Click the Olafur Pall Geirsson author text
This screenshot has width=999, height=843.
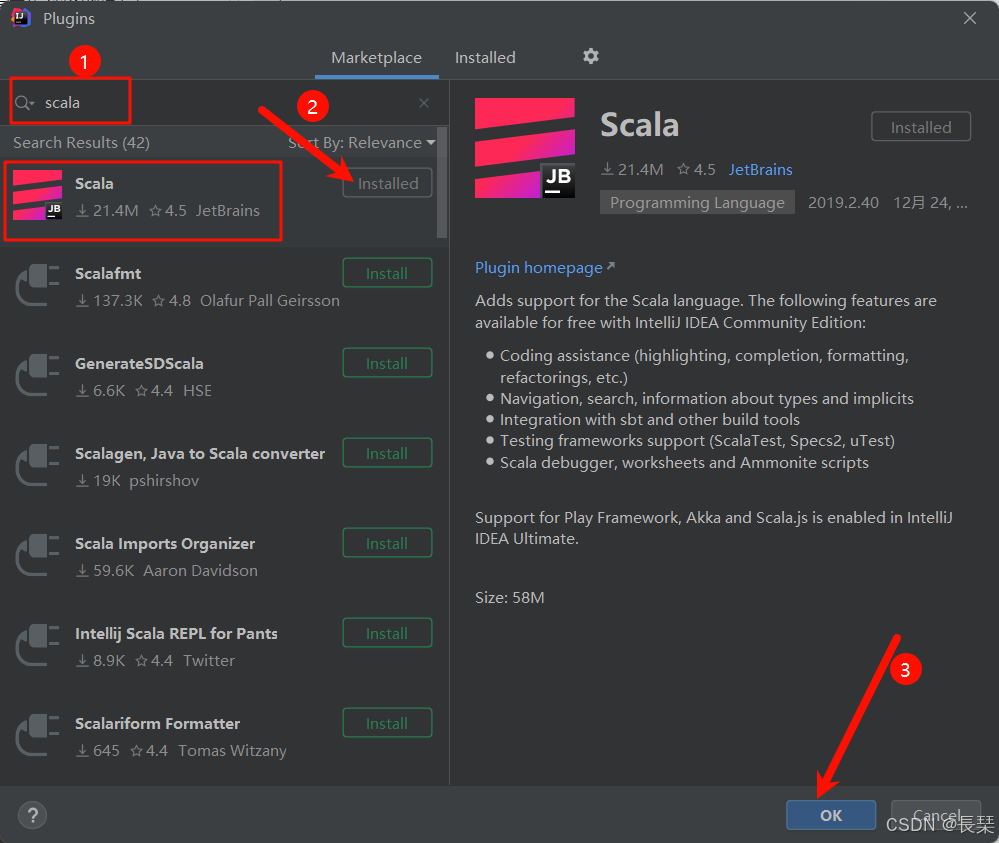pyautogui.click(x=270, y=301)
